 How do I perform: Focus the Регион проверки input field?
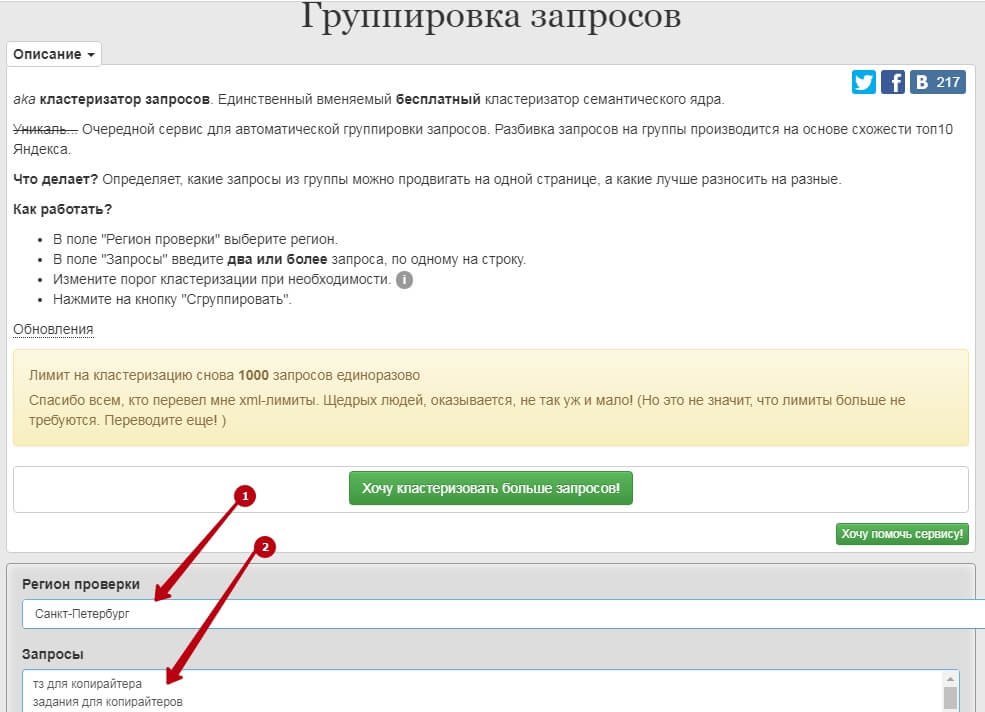[x=503, y=614]
